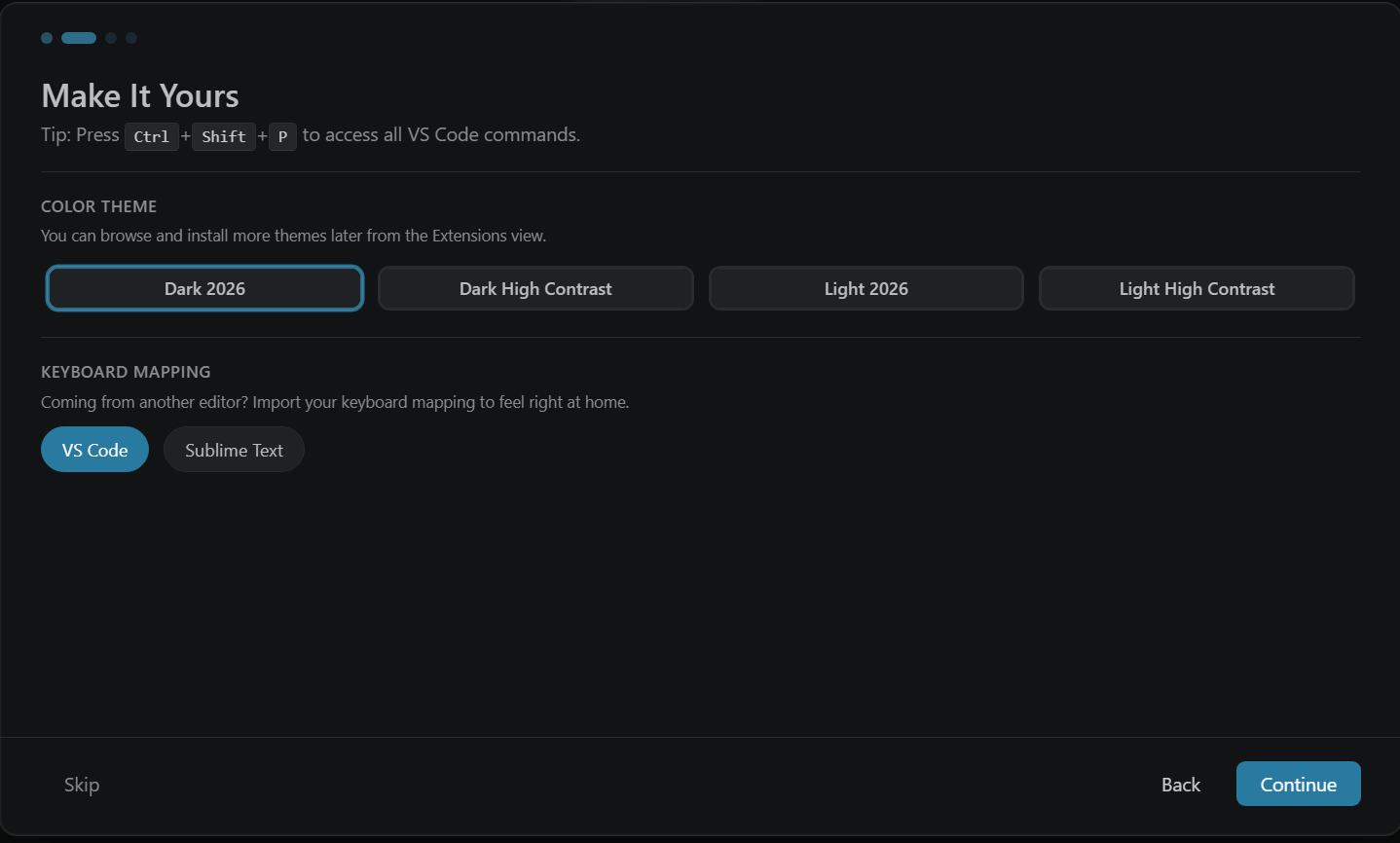Select the Light High Contrast theme
Screen dimensions: 1400x843
click(1196, 288)
